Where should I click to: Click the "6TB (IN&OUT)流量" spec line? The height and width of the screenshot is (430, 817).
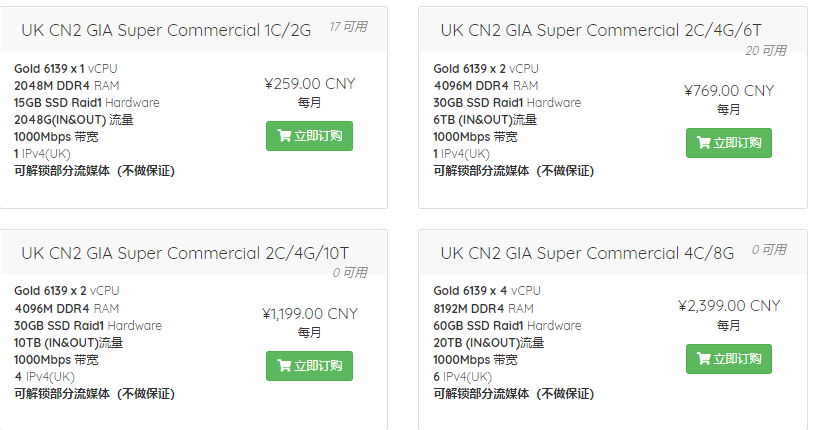pyautogui.click(x=485, y=120)
